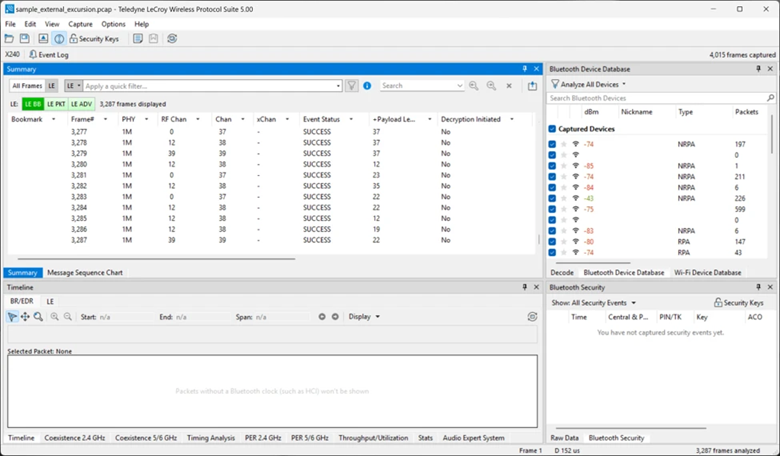Uncheck the -85 dBm device
Screen dimensions: 780x456
coord(552,166)
